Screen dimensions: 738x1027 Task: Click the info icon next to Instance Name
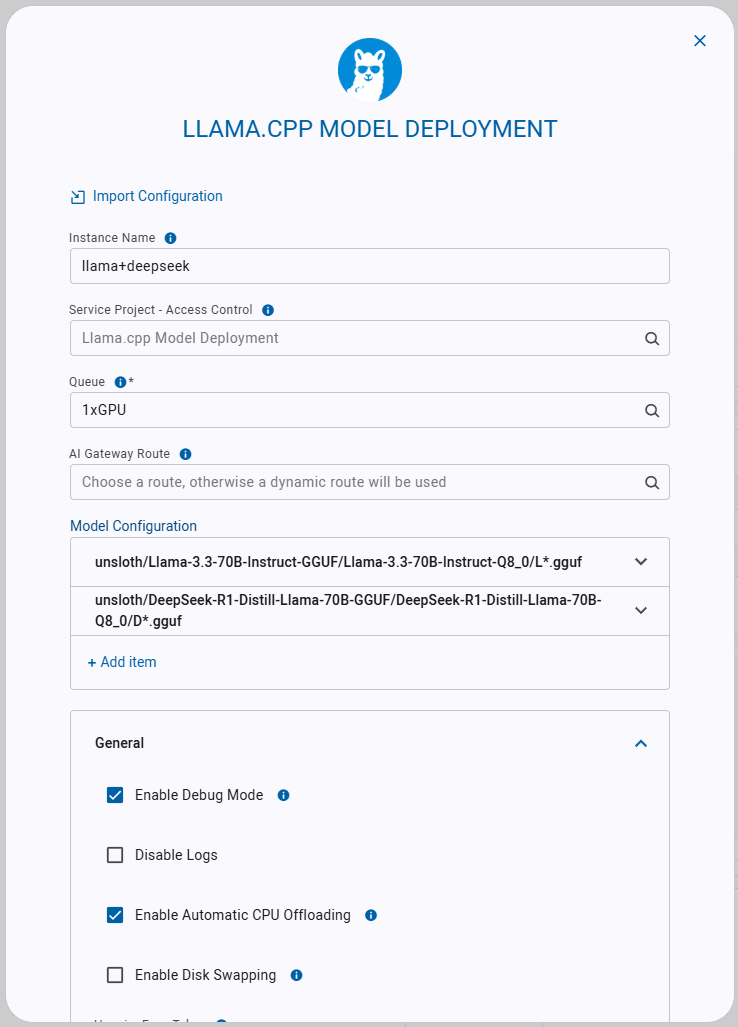tap(170, 238)
